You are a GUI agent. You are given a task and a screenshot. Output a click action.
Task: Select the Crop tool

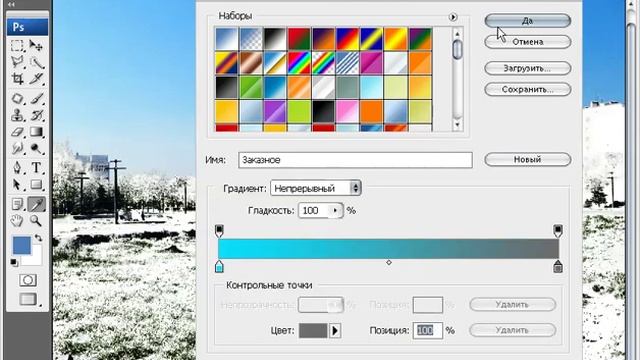coord(17,78)
